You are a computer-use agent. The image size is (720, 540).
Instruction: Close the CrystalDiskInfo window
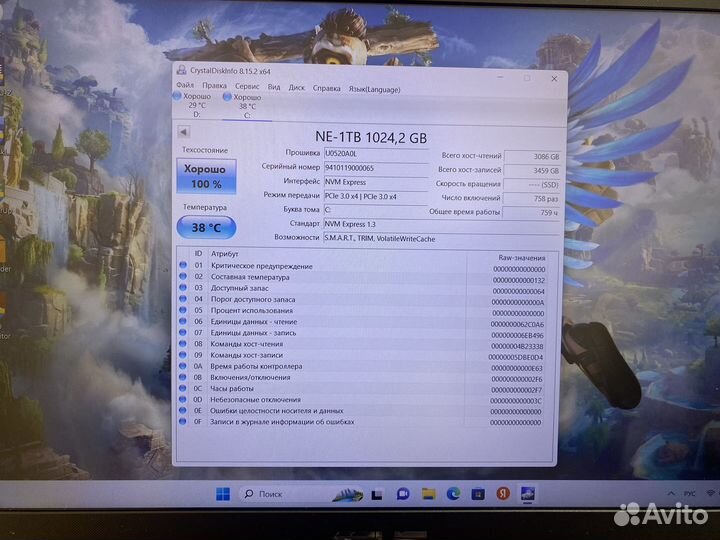[x=554, y=79]
